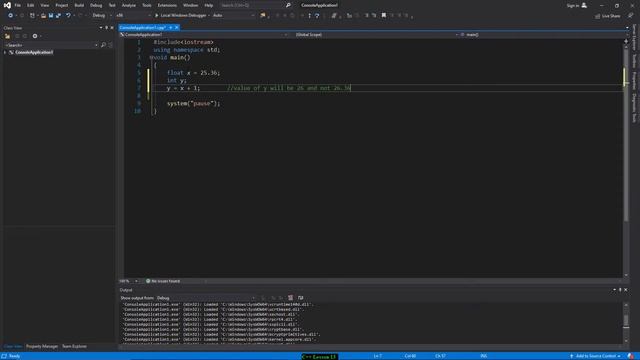Click the Open File toolbar icon

pyautogui.click(x=43, y=16)
